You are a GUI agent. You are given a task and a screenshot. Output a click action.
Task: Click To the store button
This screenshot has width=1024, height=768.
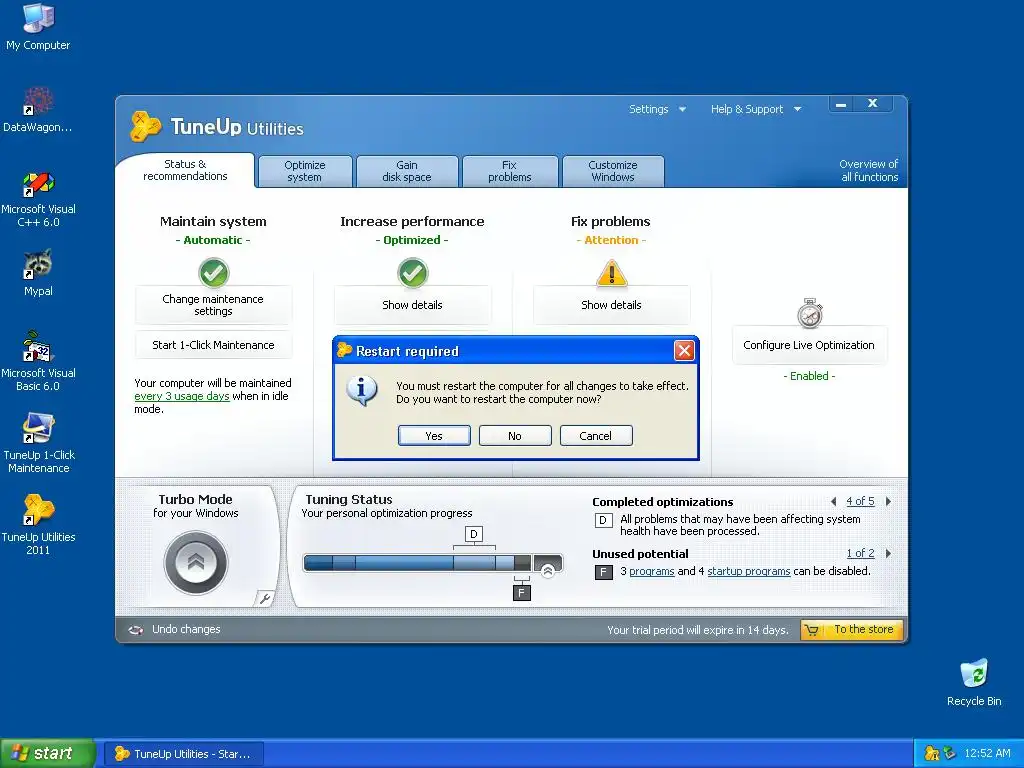pyautogui.click(x=852, y=630)
